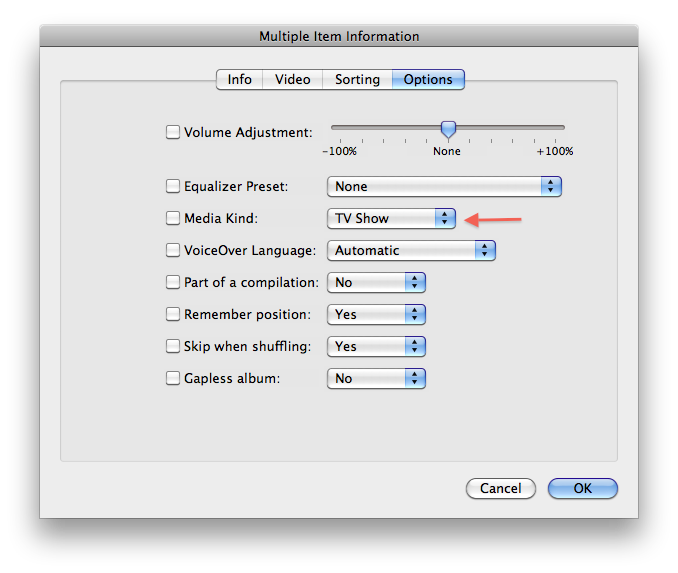Screen dimensions: 678x573
Task: Open the Media Kind dropdown showing TV Show
Action: [391, 218]
